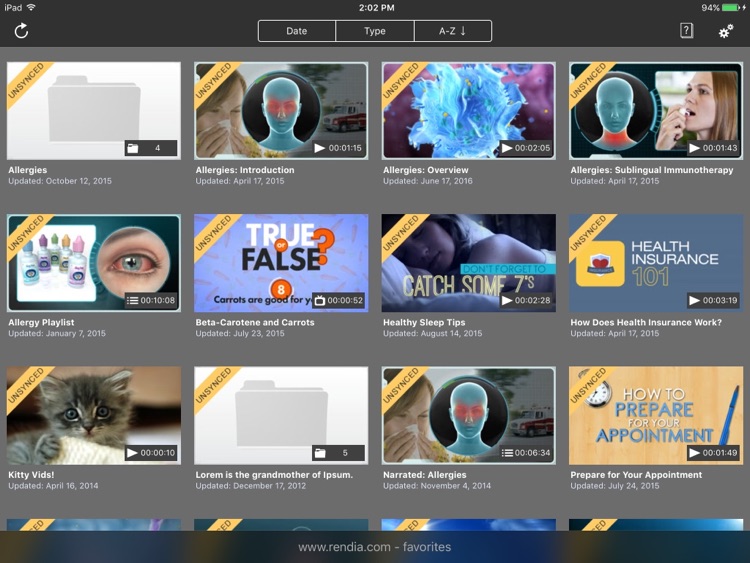Select 'Prepare for Your Appointment' title
750x563 pixels.
[636, 475]
